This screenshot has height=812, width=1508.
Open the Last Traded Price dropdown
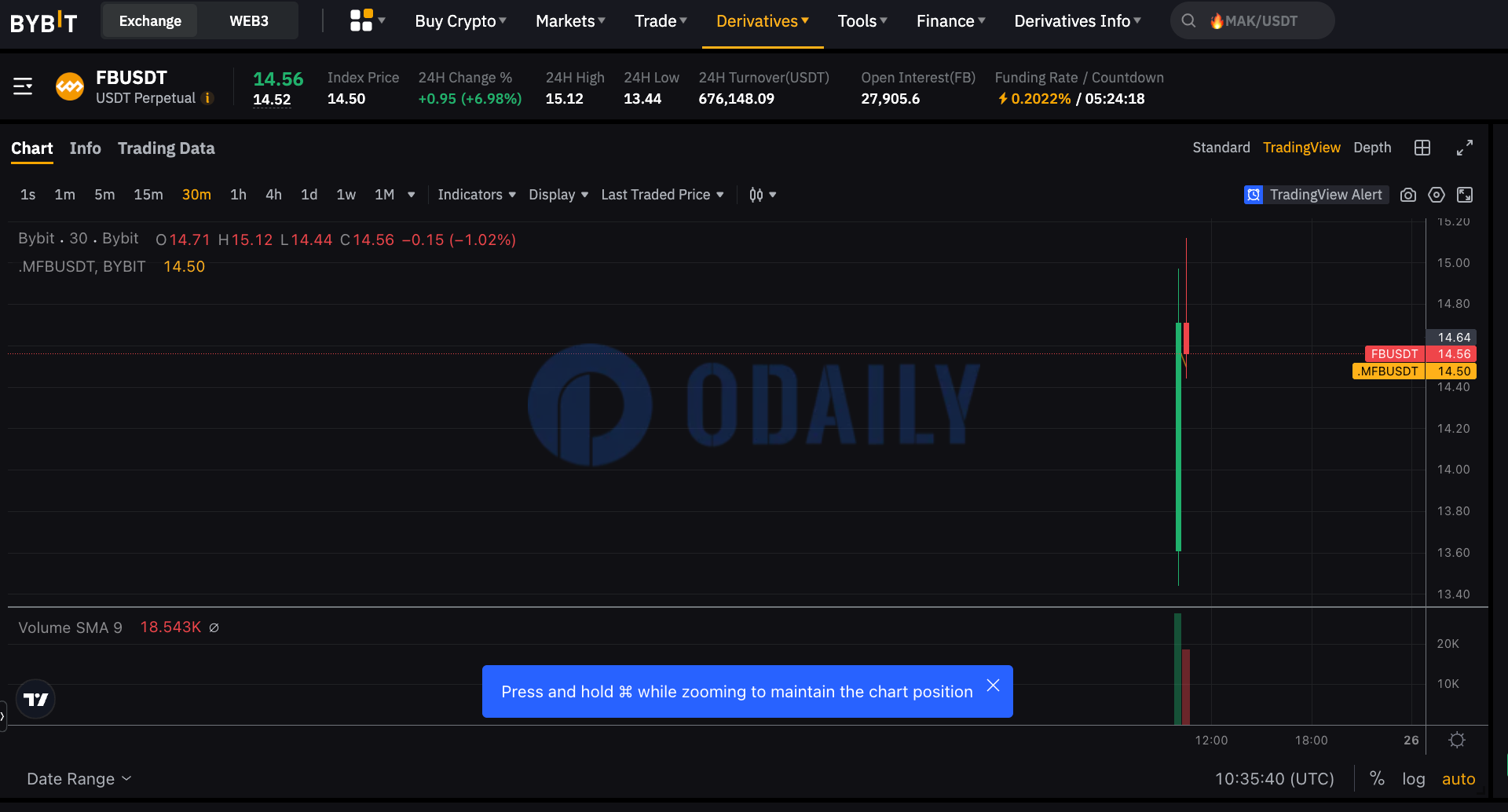tap(662, 195)
